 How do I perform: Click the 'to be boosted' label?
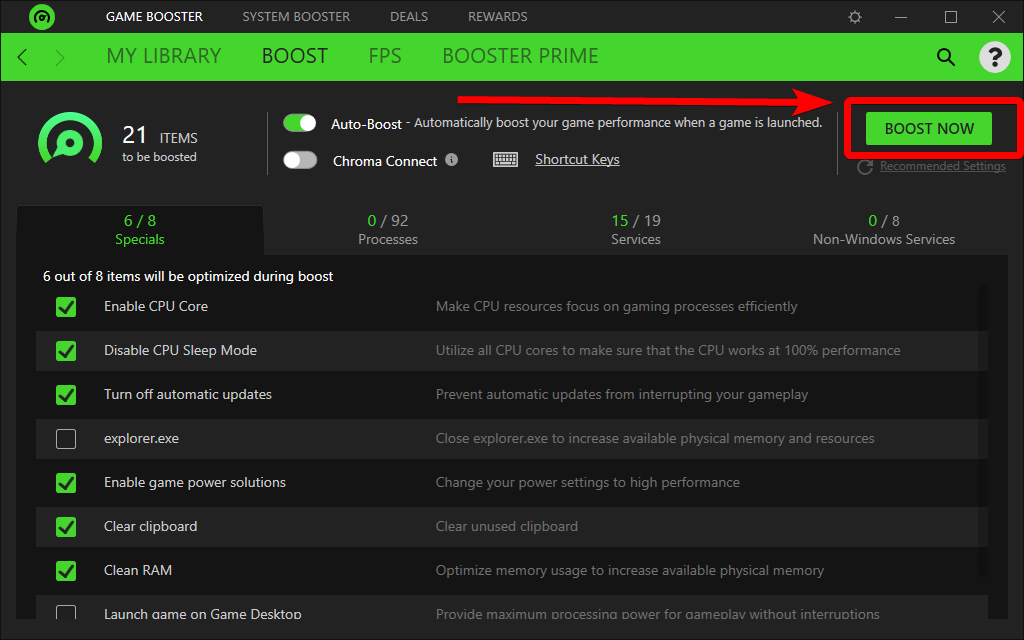[x=159, y=157]
